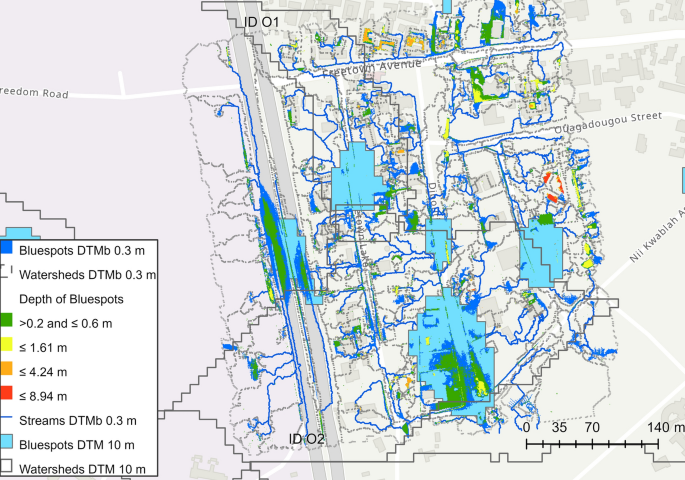Click the 'Bluespots DTM 10 m' legend label
This screenshot has height=480, width=685.
pyautogui.click(x=77, y=445)
